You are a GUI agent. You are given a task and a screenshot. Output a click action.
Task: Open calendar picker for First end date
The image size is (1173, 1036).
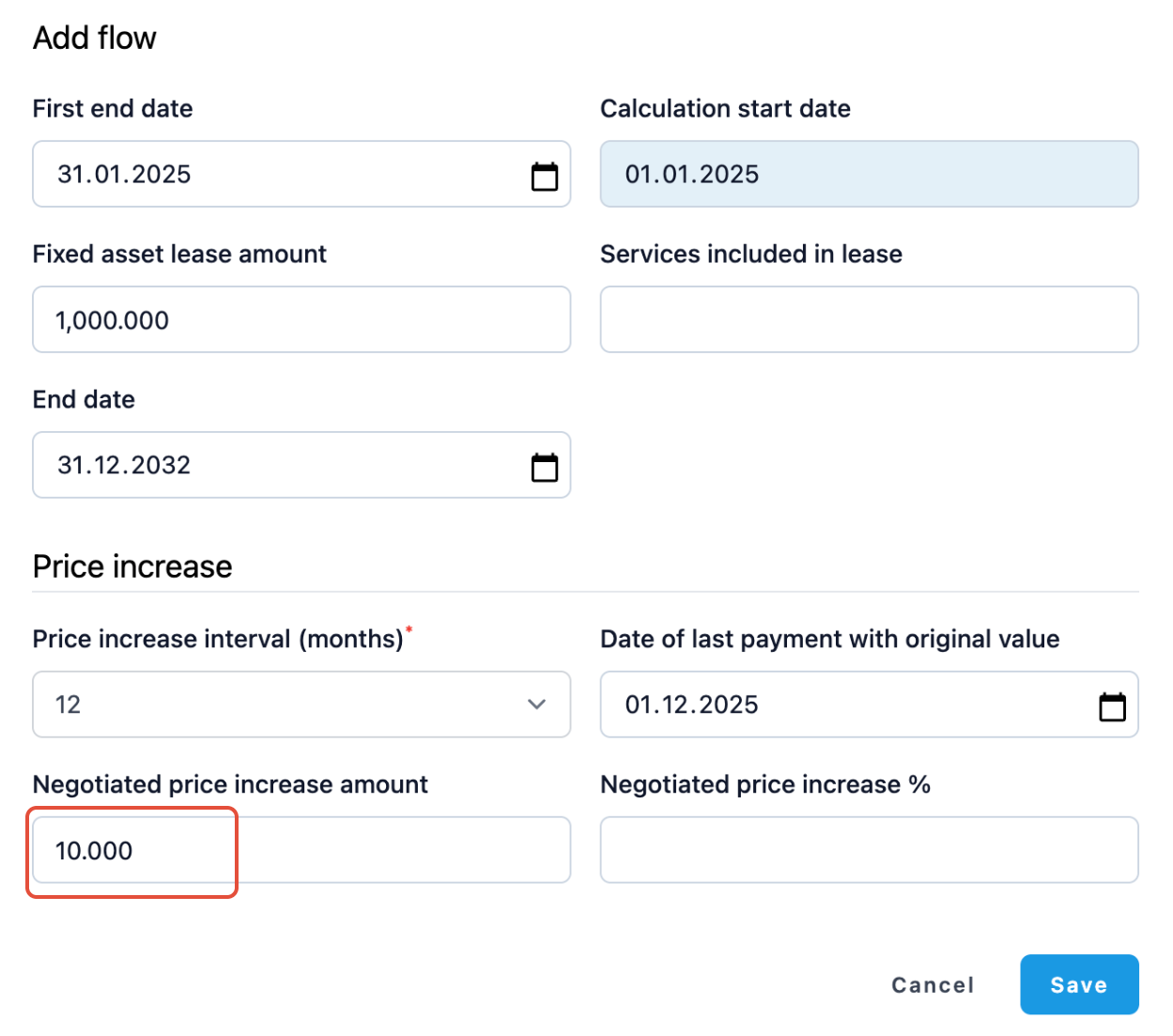(x=544, y=176)
